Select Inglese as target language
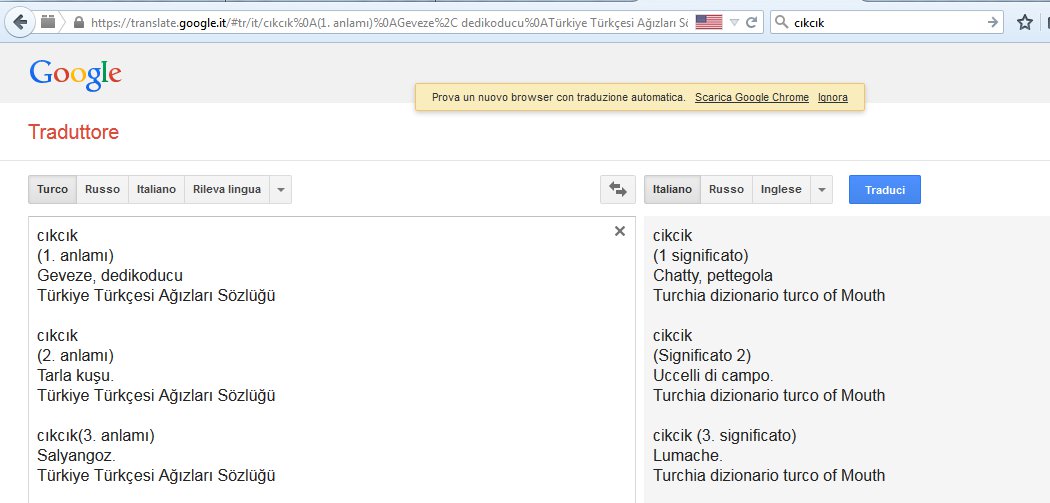The height and width of the screenshot is (503, 1050). 781,190
